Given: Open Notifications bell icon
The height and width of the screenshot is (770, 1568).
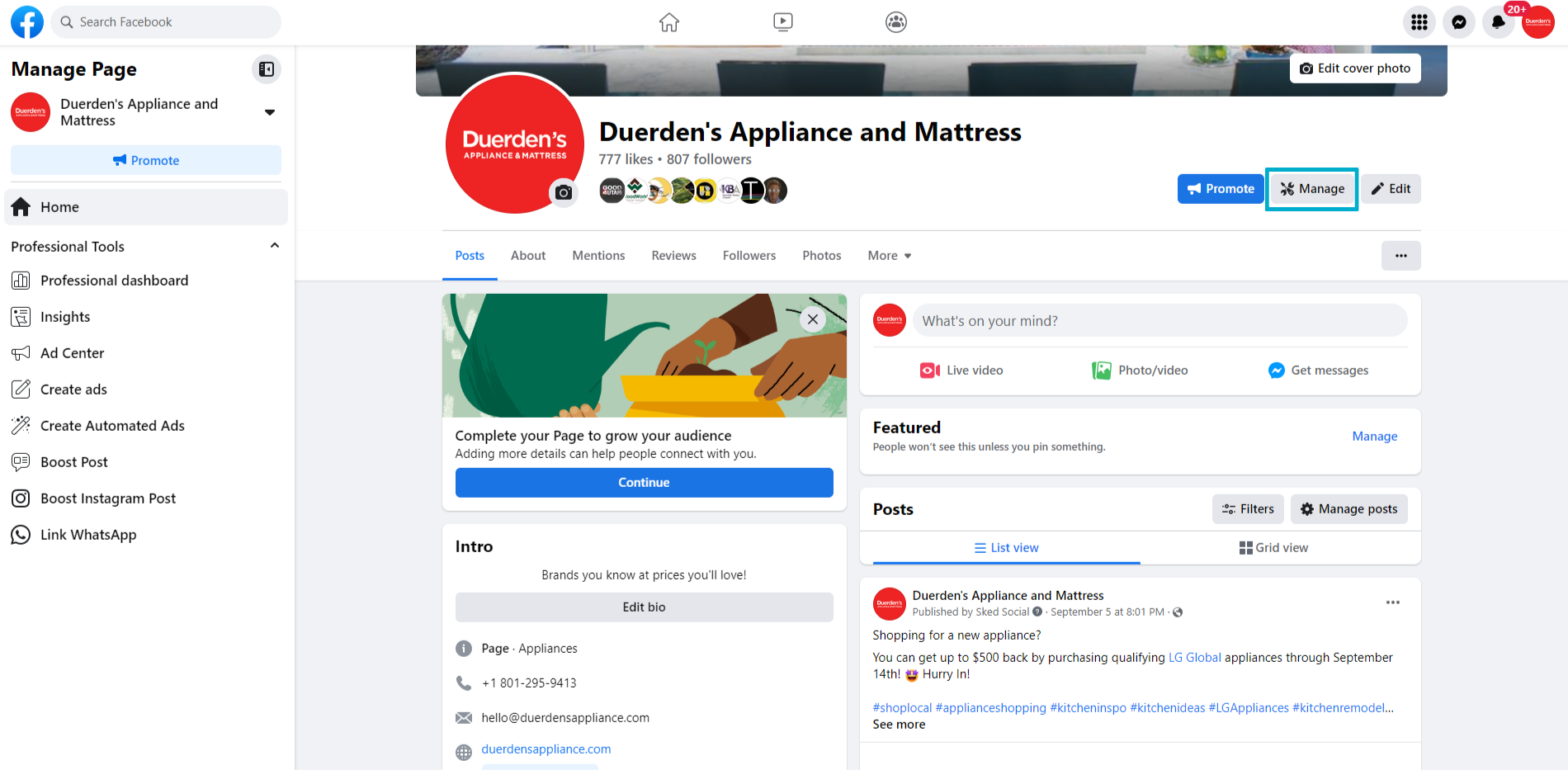Looking at the screenshot, I should coord(1499,22).
